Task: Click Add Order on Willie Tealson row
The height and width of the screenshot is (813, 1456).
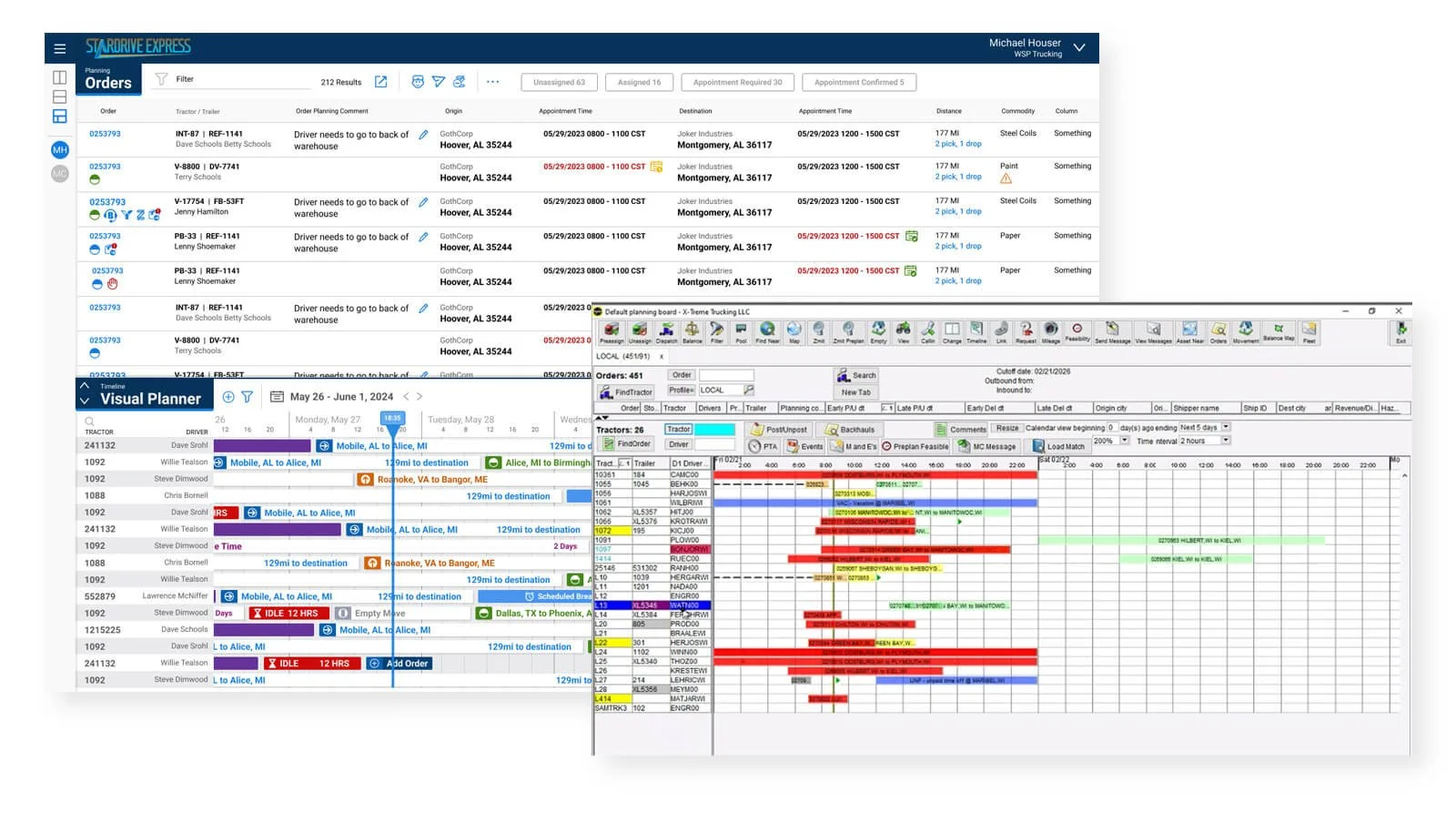Action: tap(399, 663)
